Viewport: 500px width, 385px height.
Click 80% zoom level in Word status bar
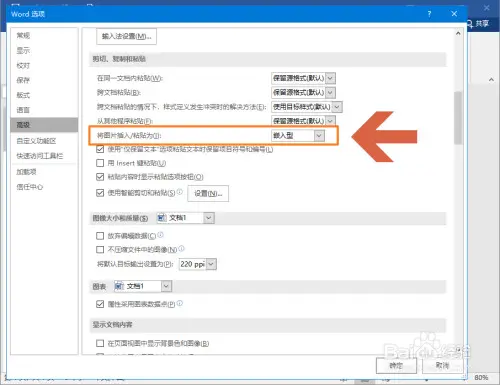click(x=481, y=378)
